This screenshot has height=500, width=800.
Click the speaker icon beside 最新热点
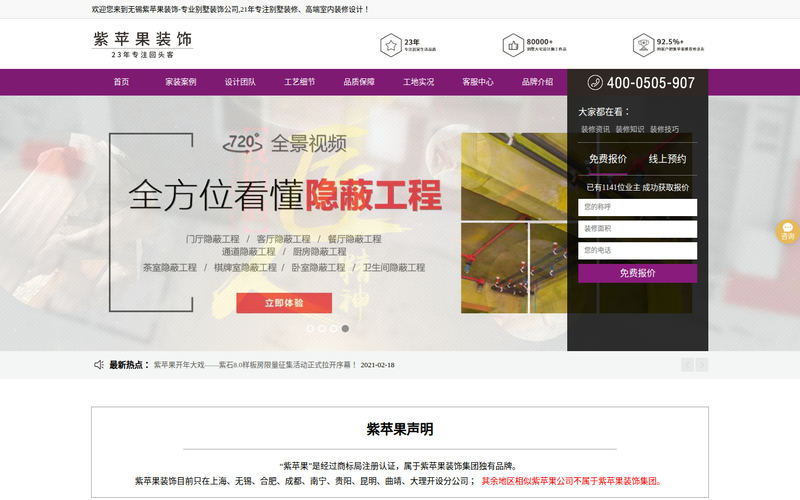pos(99,365)
